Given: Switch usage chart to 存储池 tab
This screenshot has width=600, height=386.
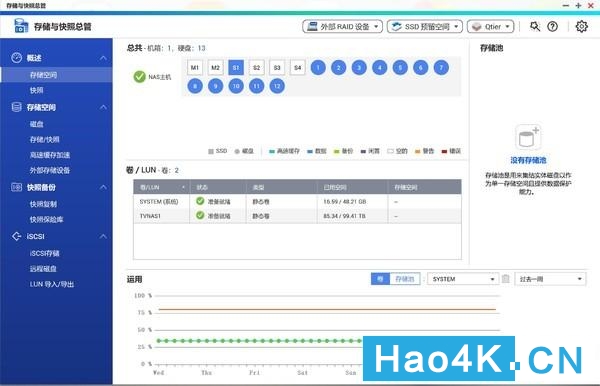Looking at the screenshot, I should point(405,279).
